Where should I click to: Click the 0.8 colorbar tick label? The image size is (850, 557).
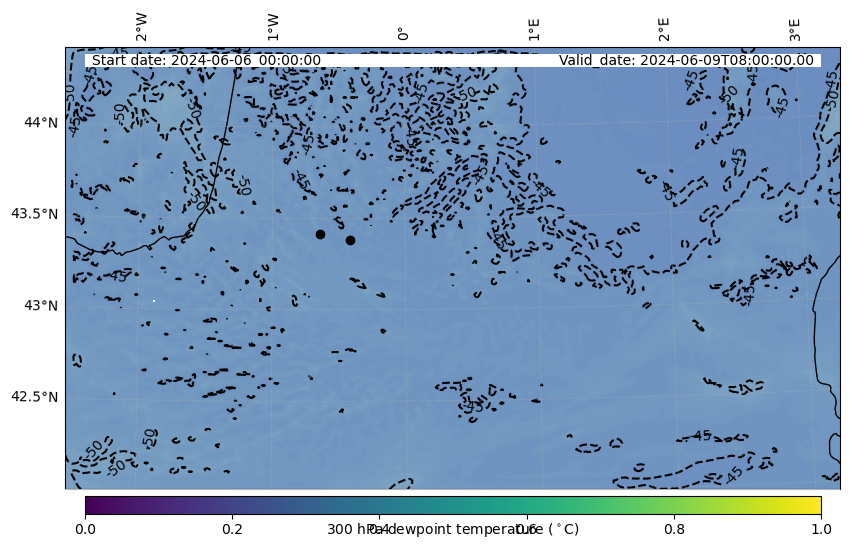coord(674,529)
